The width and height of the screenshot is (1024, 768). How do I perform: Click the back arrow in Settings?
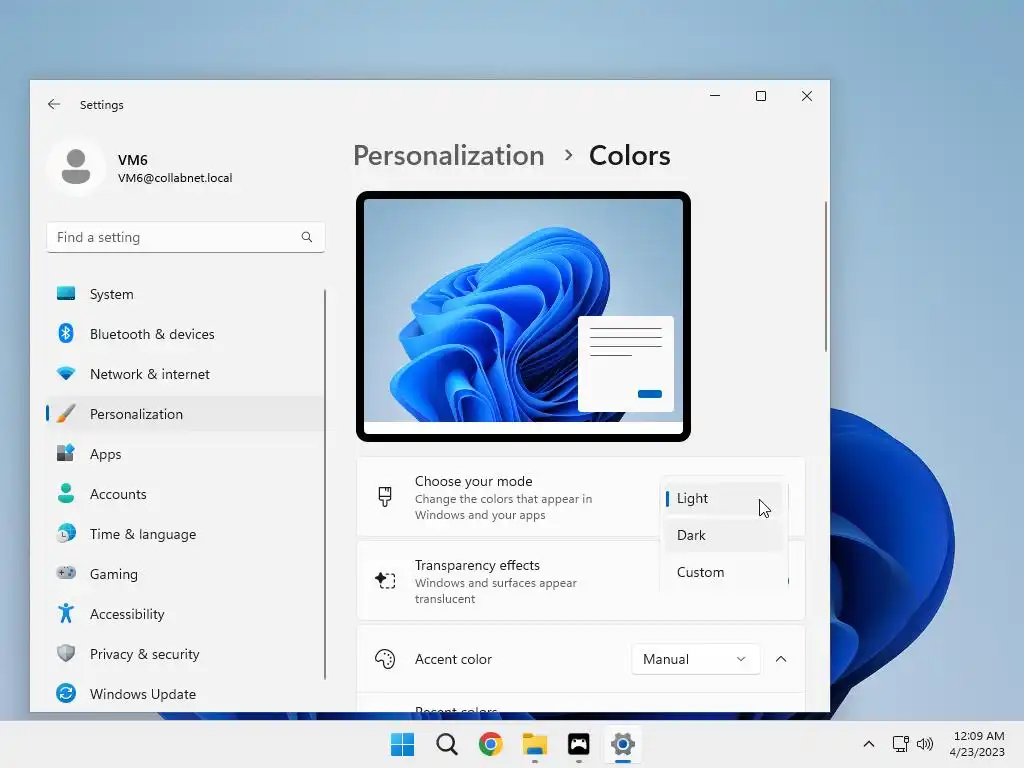(54, 104)
